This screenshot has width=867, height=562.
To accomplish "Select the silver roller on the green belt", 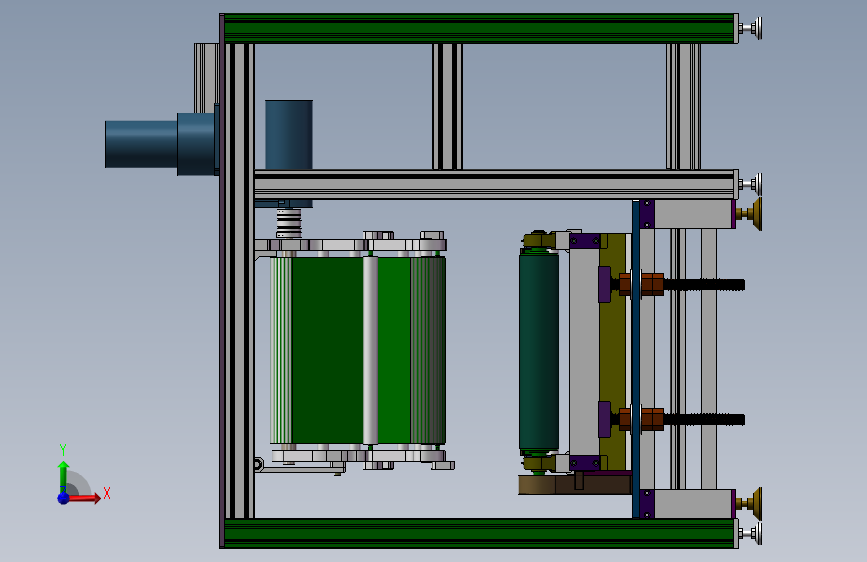I will (370, 350).
